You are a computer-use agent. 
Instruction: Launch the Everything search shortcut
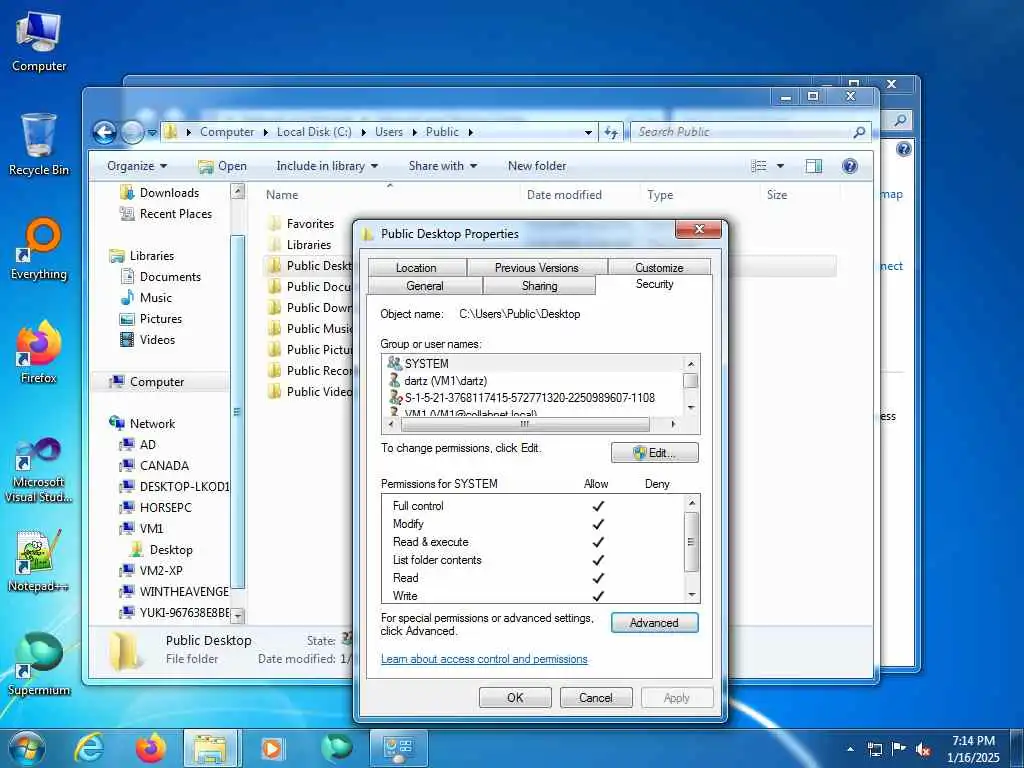tap(39, 249)
